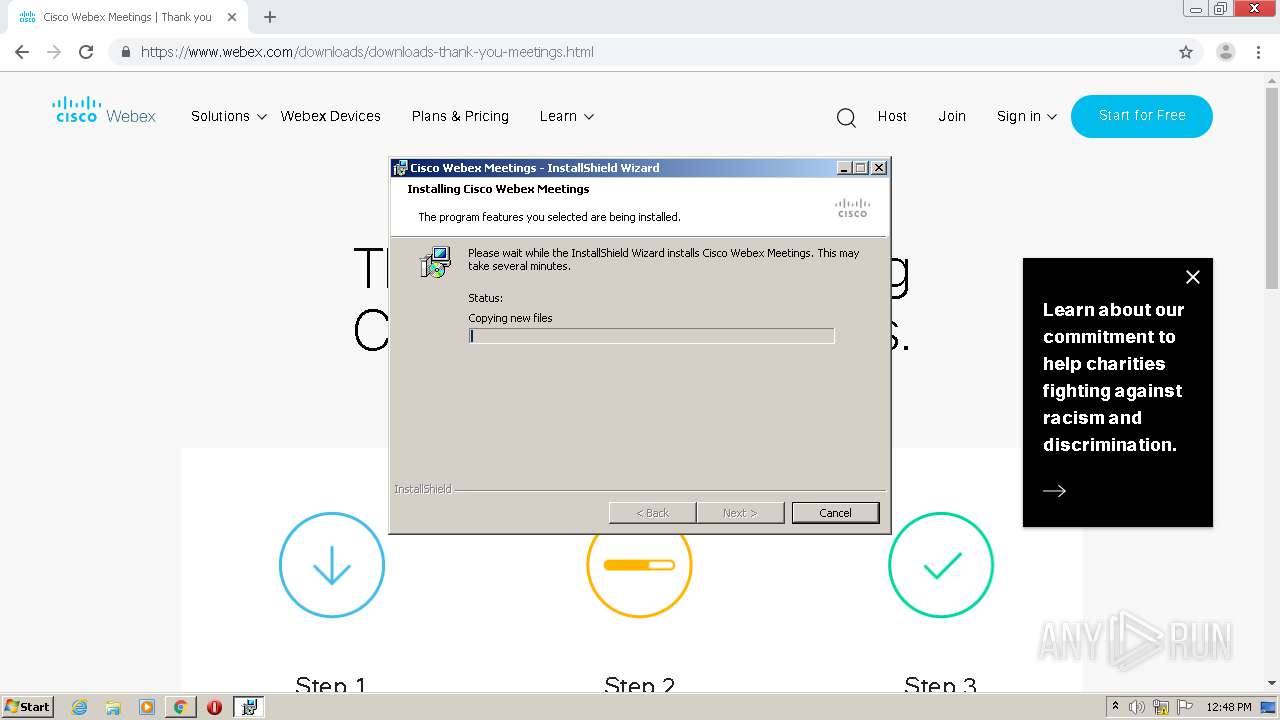
Task: Bookmark this page with the star icon
Action: 1186,52
